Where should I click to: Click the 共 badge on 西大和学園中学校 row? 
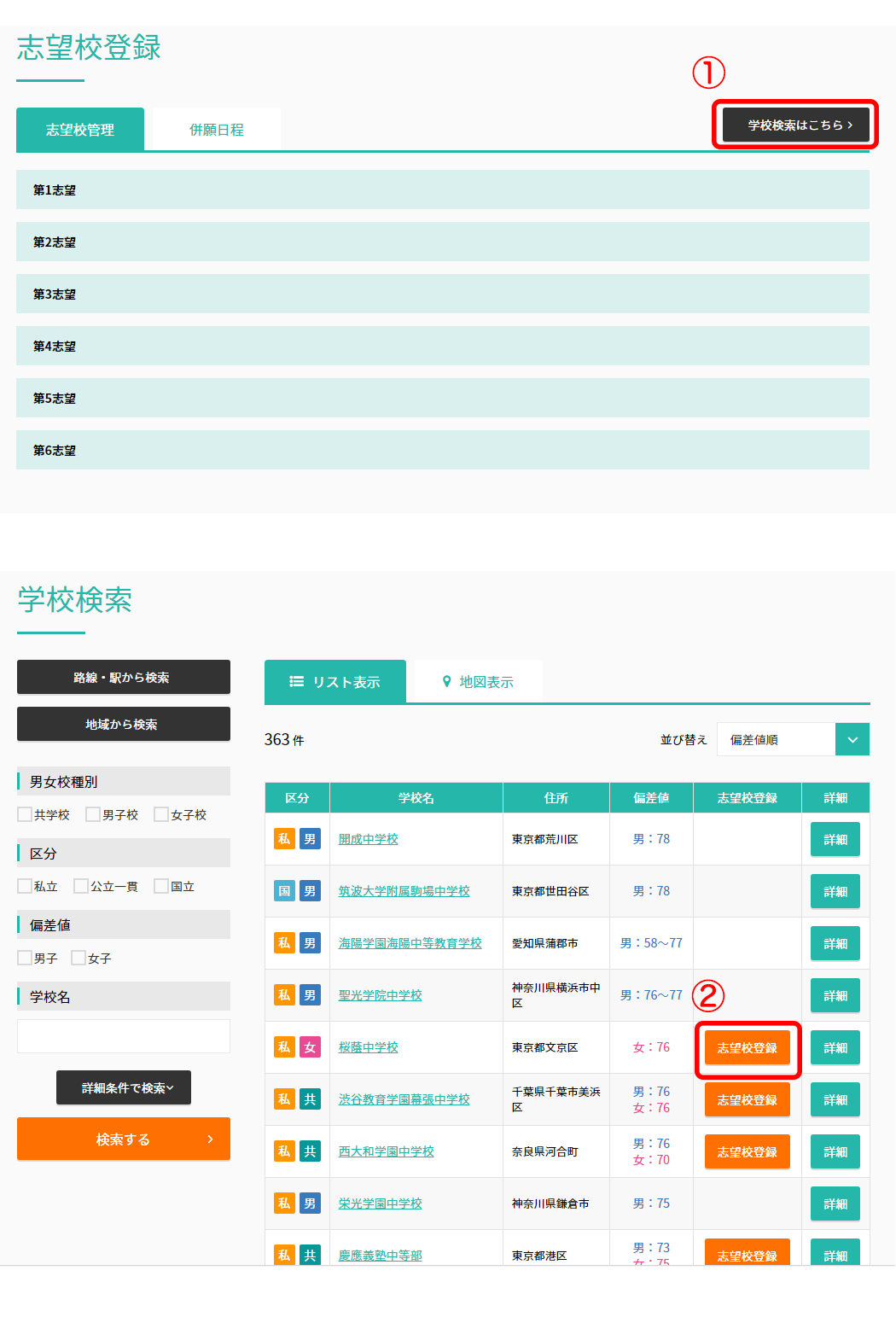(310, 1151)
